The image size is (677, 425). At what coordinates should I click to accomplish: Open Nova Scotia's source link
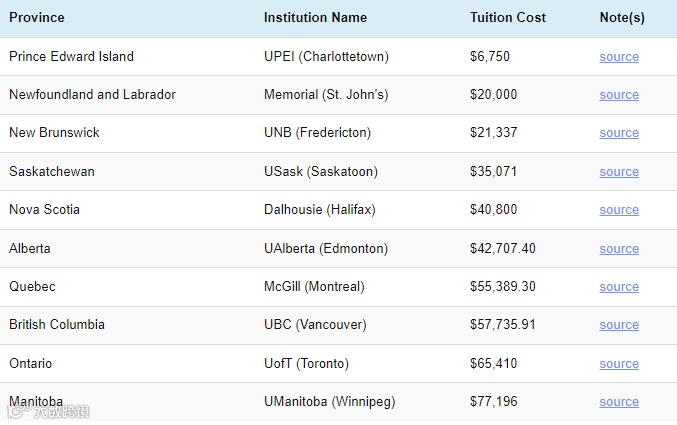(x=619, y=210)
